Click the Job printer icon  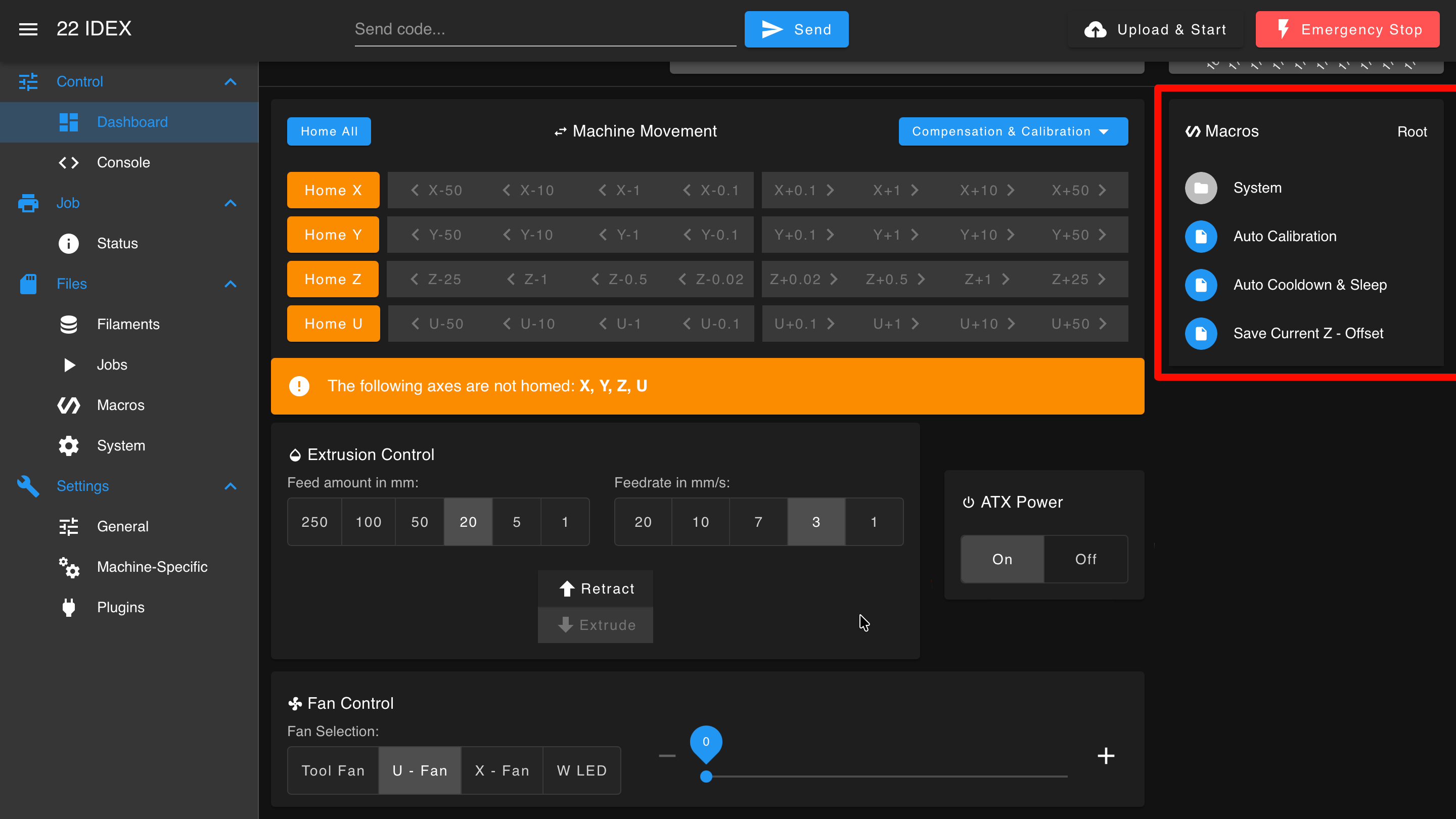click(x=28, y=203)
